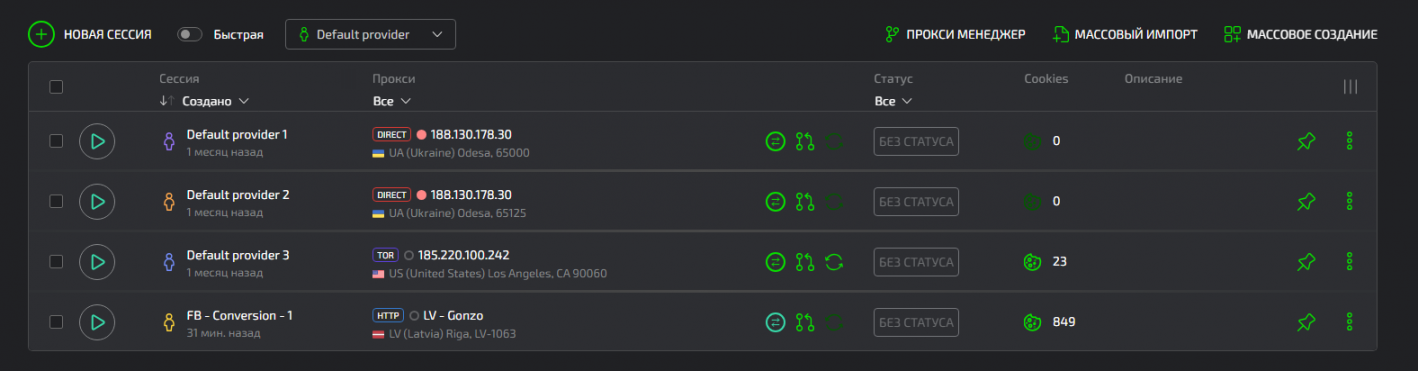Open МАССОВЫЙ ИМПОРТ
Image resolution: width=1418 pixels, height=371 pixels.
point(1125,34)
